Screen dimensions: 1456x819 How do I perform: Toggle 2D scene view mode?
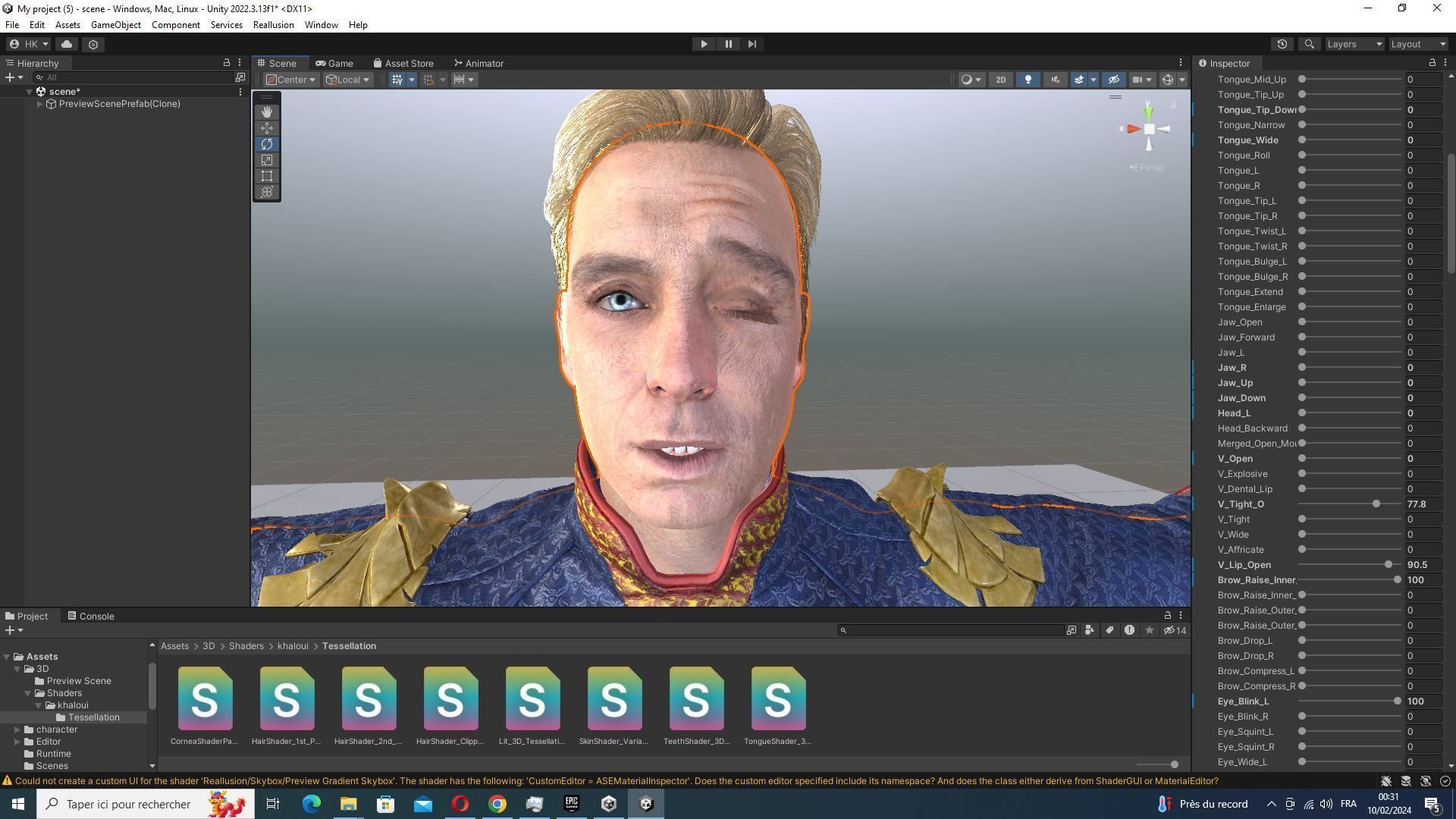[x=1000, y=80]
